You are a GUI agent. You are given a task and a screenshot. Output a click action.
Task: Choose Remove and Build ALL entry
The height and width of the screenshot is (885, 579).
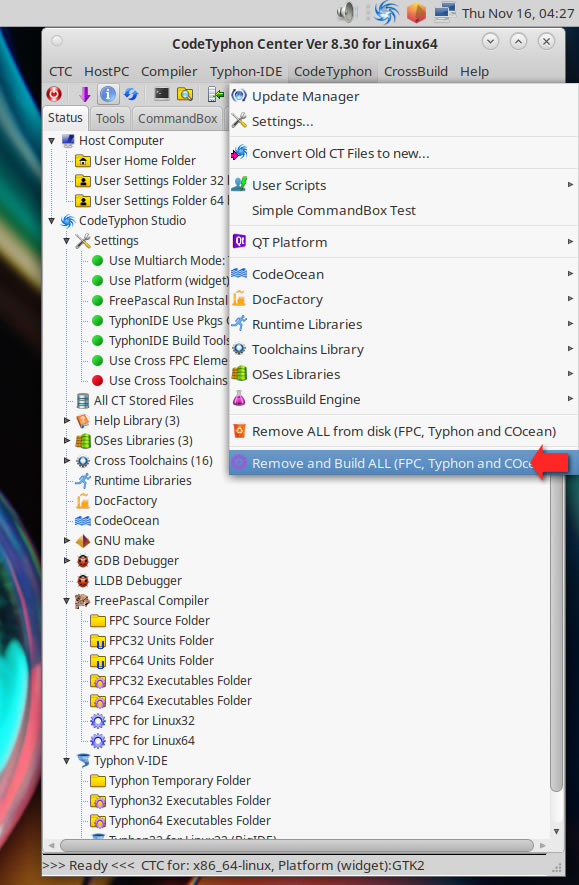[x=403, y=463]
